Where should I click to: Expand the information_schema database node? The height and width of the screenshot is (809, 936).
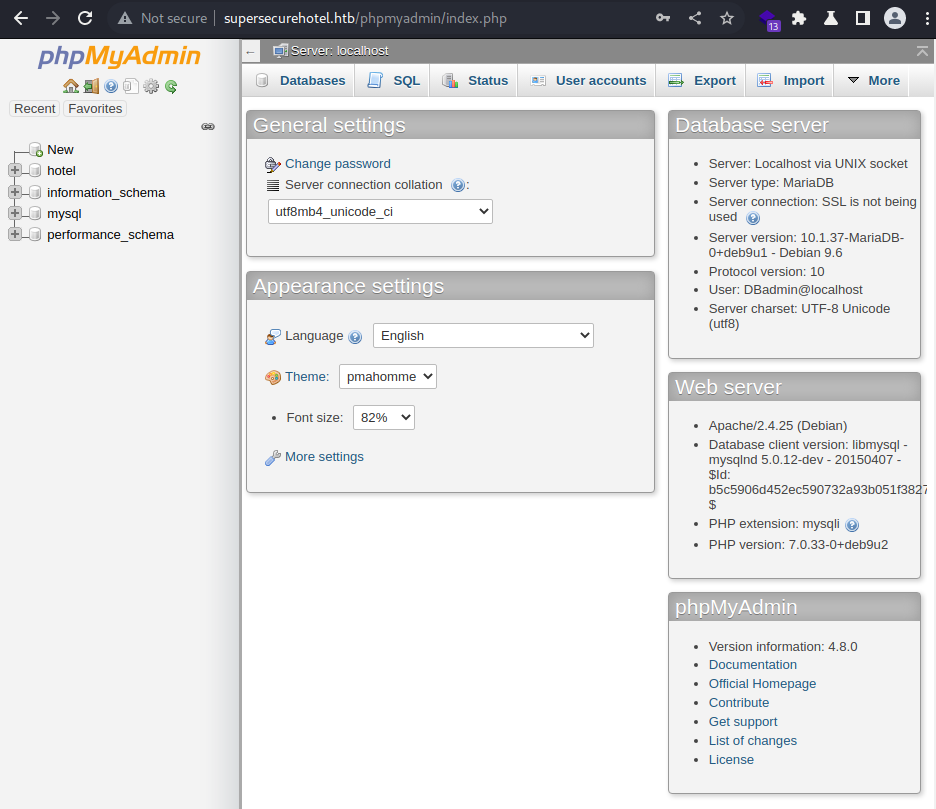click(x=15, y=192)
